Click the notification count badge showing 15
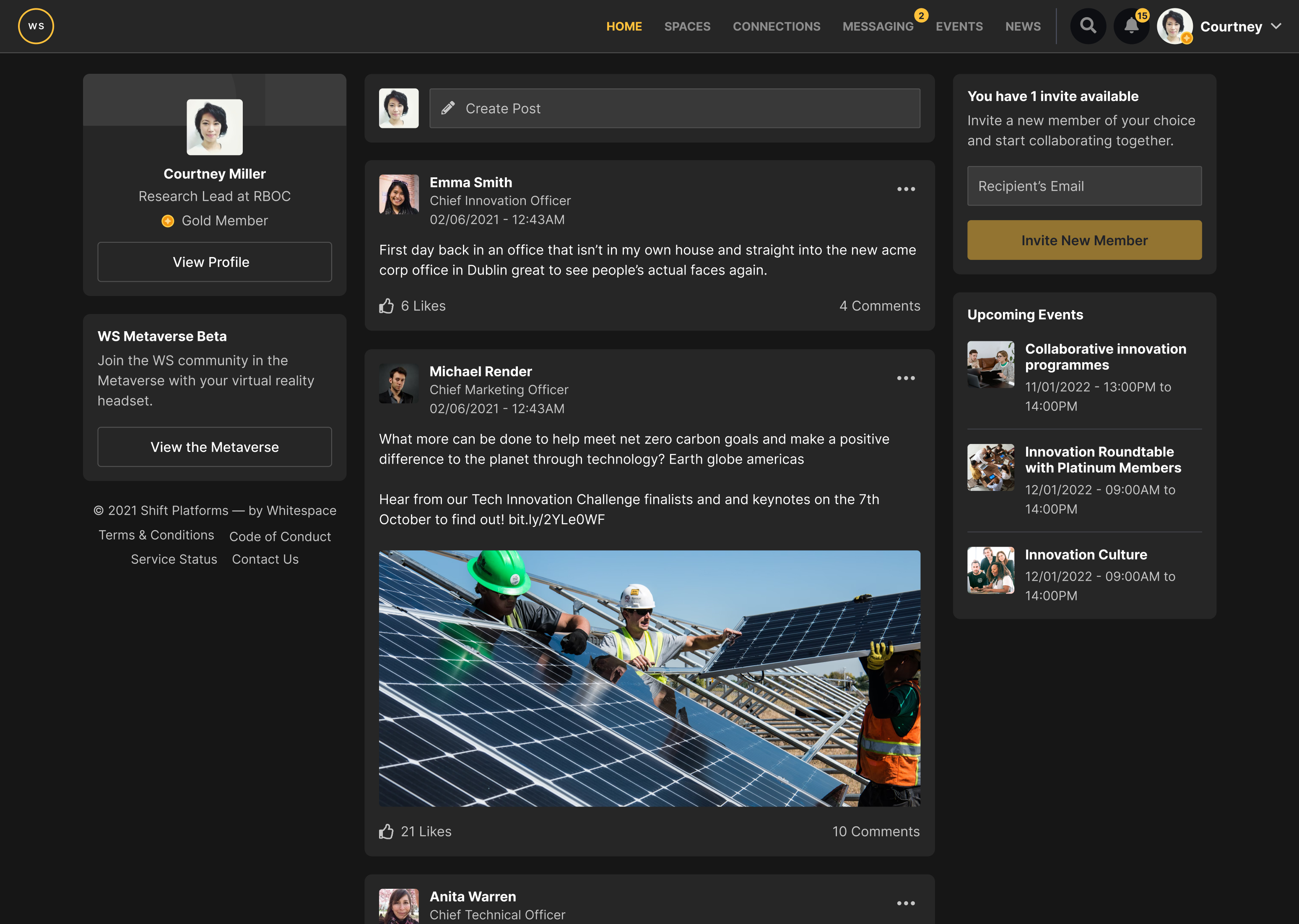Screen dimensions: 1299x924 pyautogui.click(x=1142, y=16)
